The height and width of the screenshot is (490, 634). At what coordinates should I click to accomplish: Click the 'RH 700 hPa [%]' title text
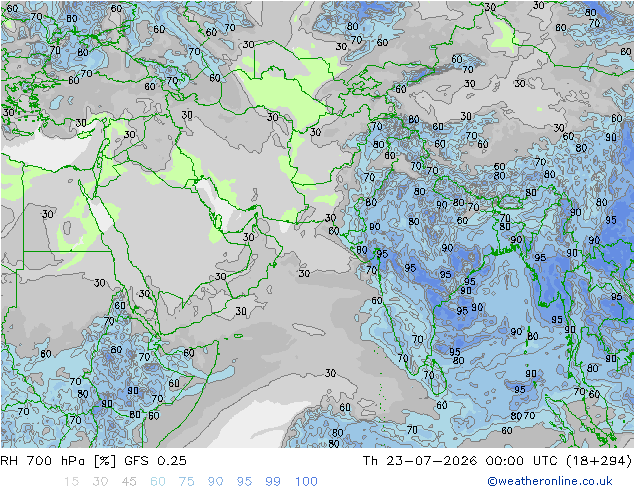click(58, 461)
